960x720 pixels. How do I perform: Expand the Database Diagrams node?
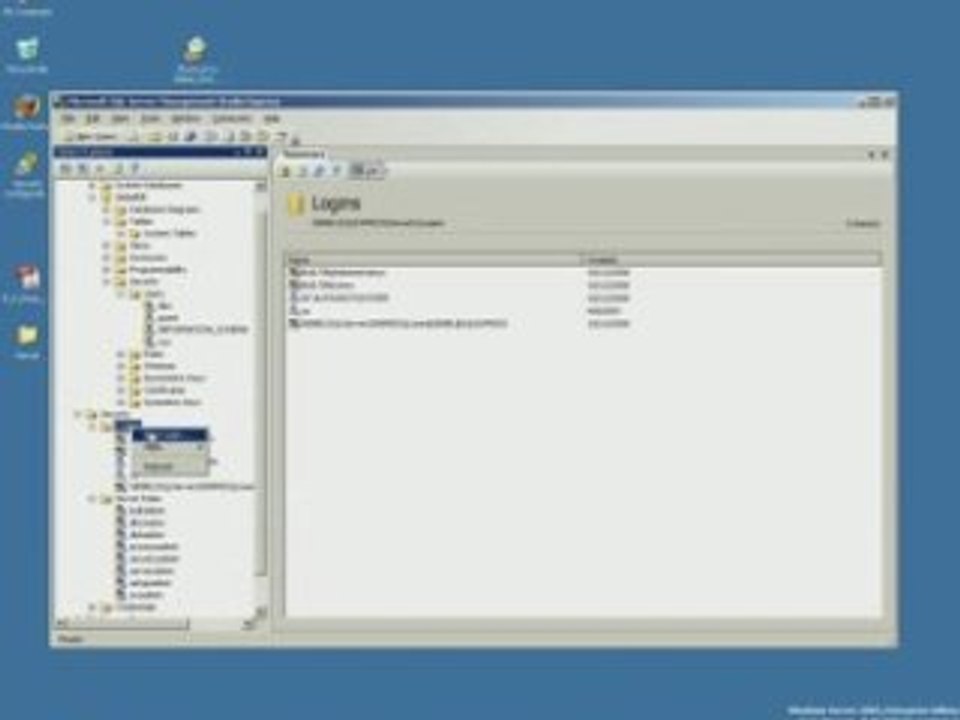107,209
